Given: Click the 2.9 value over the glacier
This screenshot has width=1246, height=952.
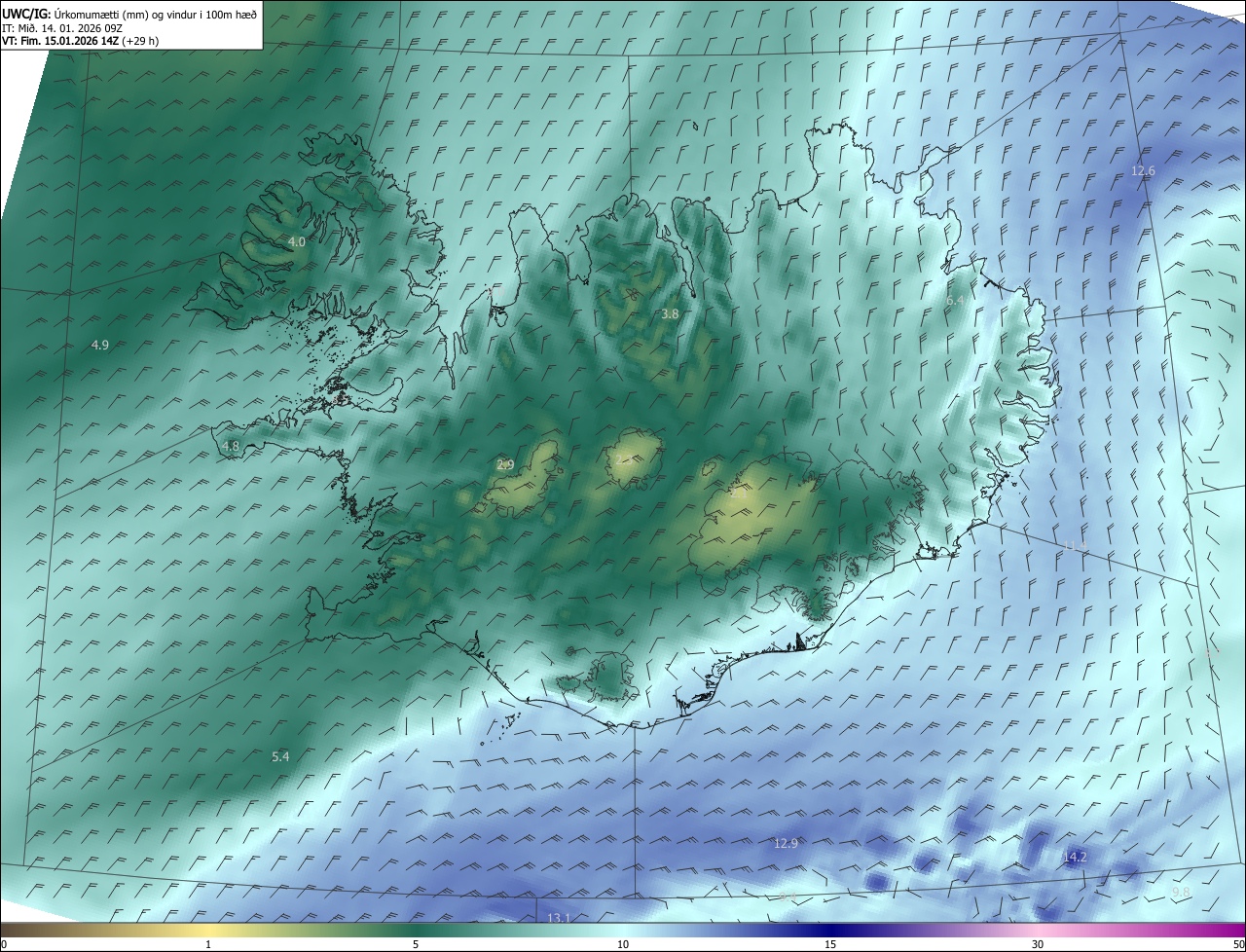Looking at the screenshot, I should (x=505, y=465).
